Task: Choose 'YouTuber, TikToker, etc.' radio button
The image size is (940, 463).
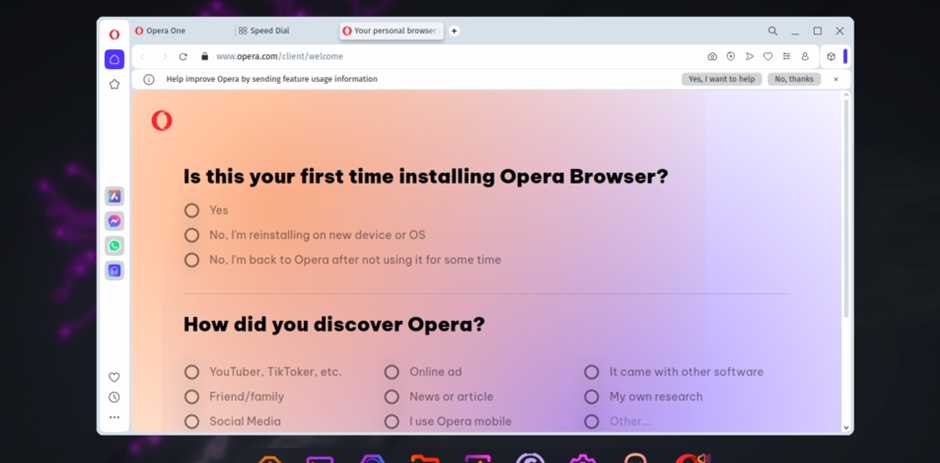Action: coord(192,372)
